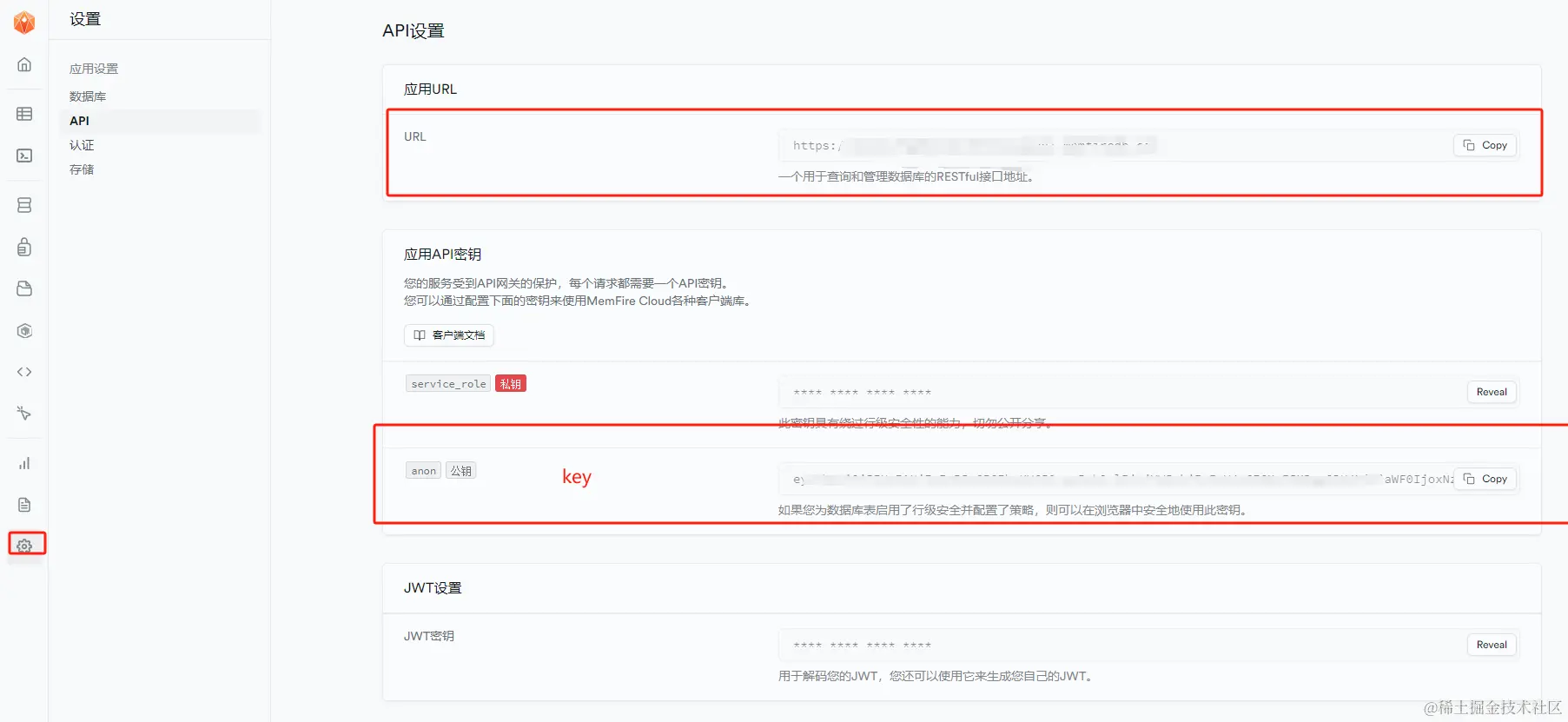Open the SQL editor terminal icon
1568x722 pixels.
click(x=24, y=156)
